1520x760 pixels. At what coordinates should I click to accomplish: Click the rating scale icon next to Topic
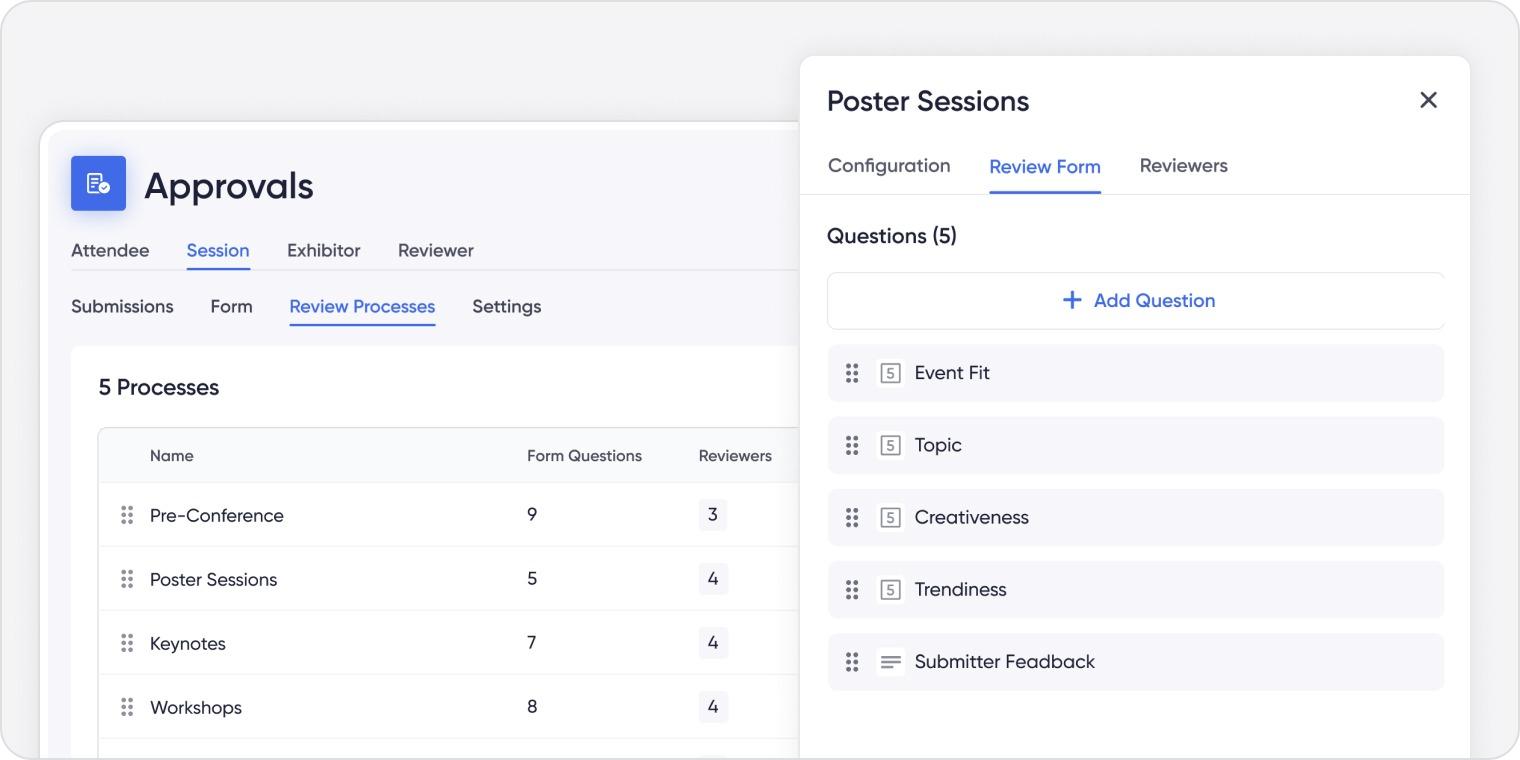pyautogui.click(x=890, y=445)
